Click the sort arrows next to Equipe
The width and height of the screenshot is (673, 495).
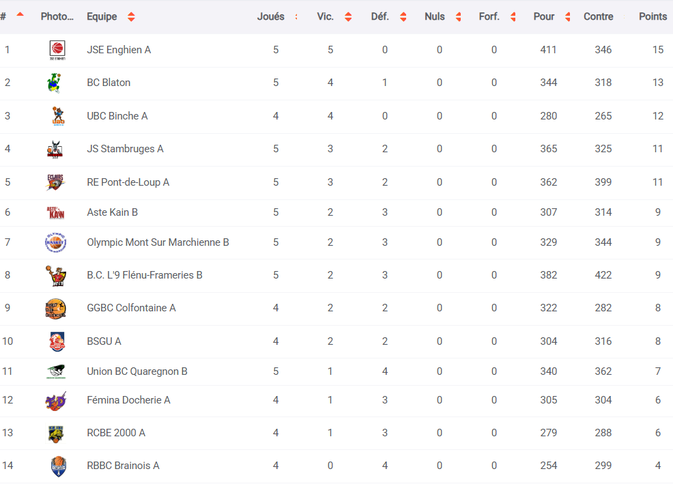pyautogui.click(x=131, y=17)
